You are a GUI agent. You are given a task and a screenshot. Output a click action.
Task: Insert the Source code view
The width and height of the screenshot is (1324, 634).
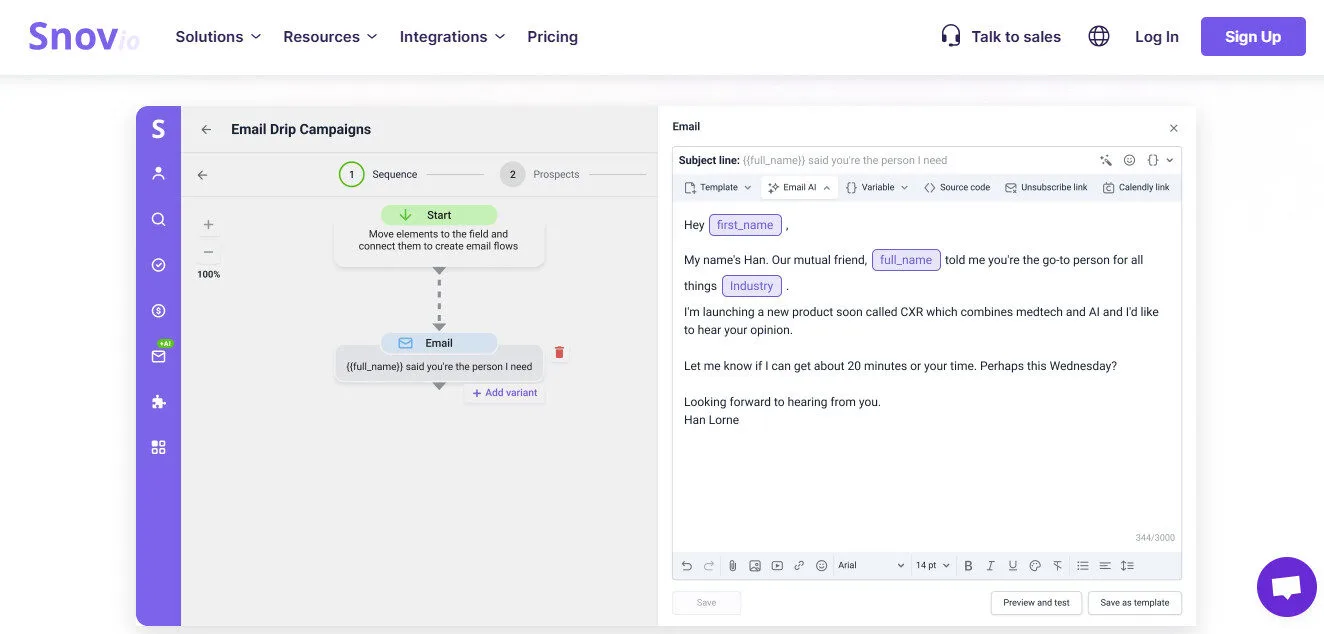tap(956, 187)
